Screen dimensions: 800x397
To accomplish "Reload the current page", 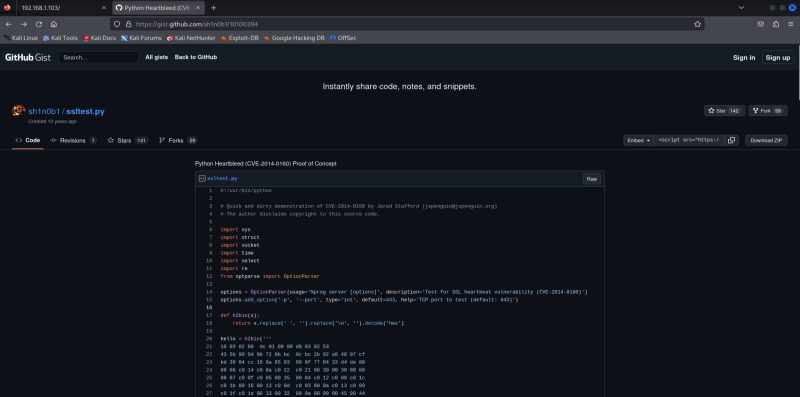I will pyautogui.click(x=39, y=24).
